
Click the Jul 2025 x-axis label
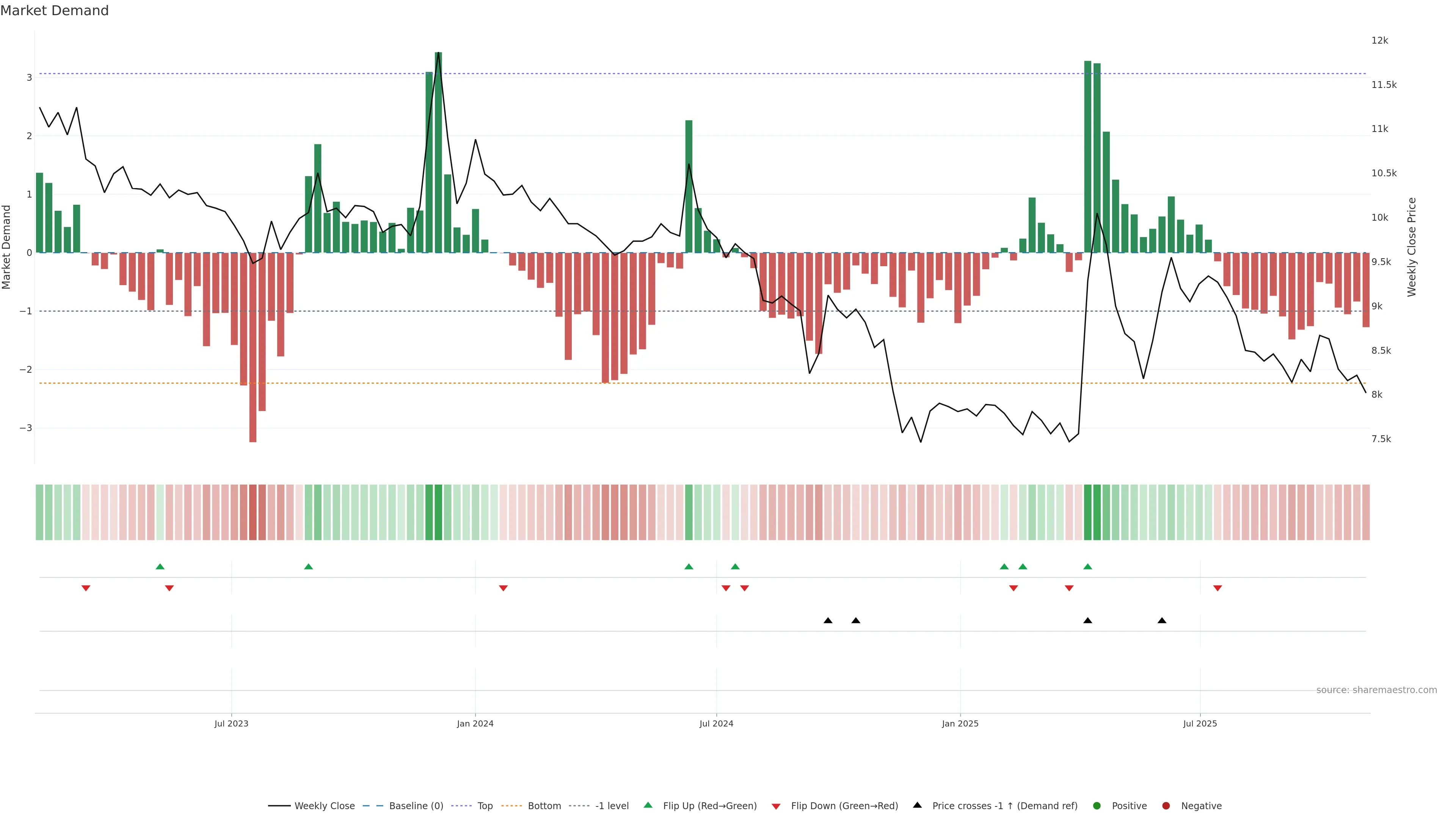click(1200, 723)
